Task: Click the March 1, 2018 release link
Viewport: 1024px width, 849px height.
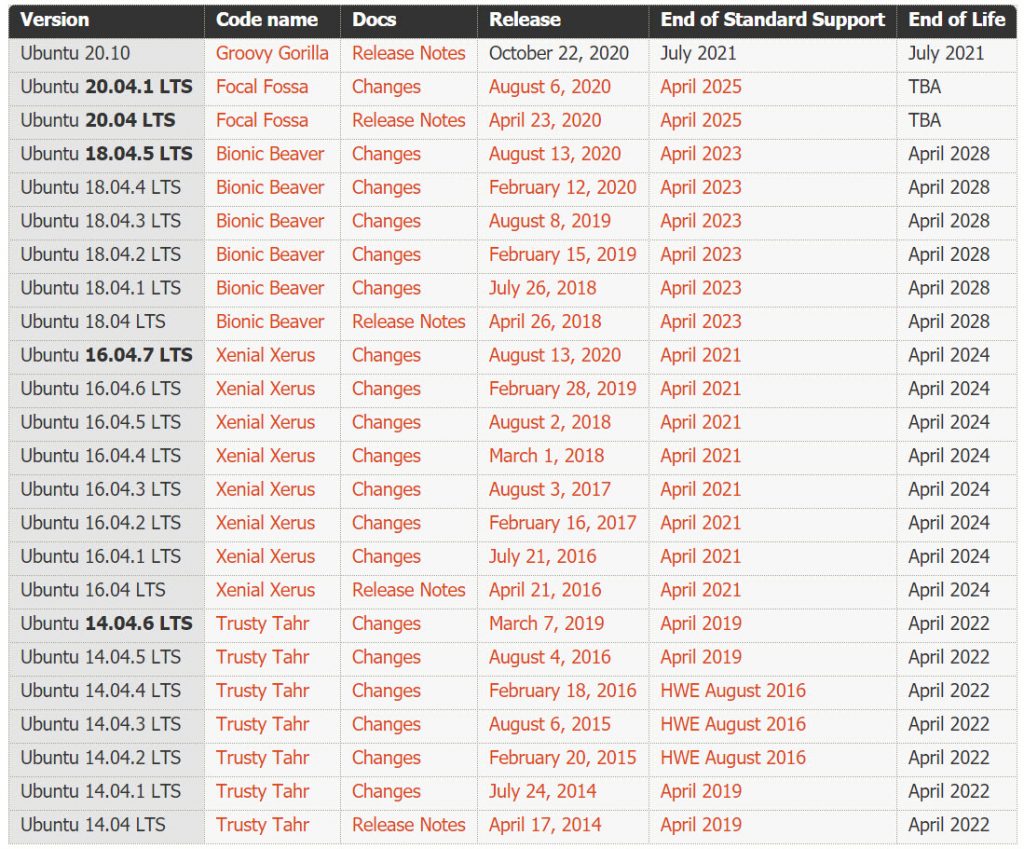Action: pyautogui.click(x=547, y=456)
